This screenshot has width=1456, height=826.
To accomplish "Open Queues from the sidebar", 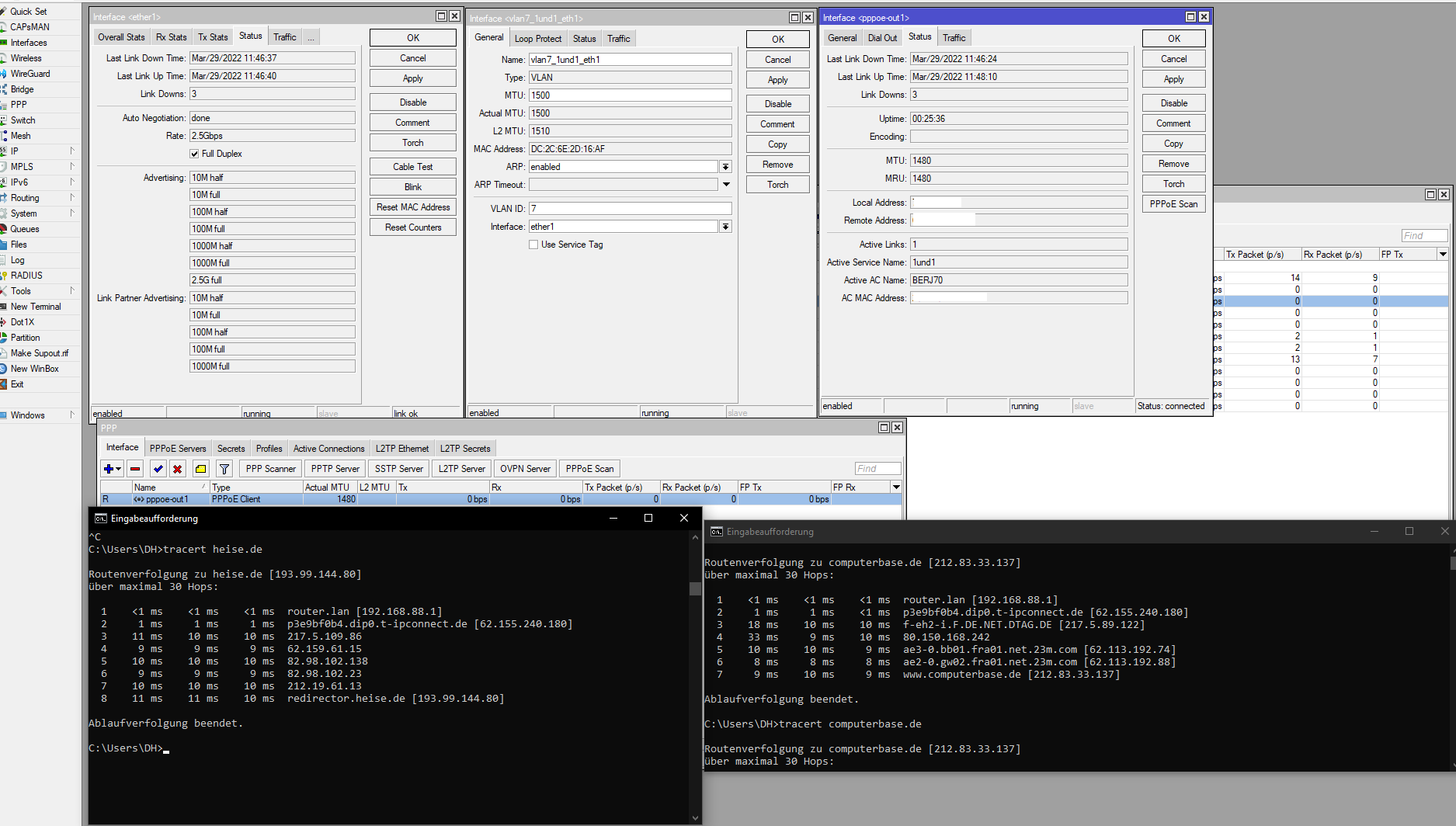I will (25, 229).
